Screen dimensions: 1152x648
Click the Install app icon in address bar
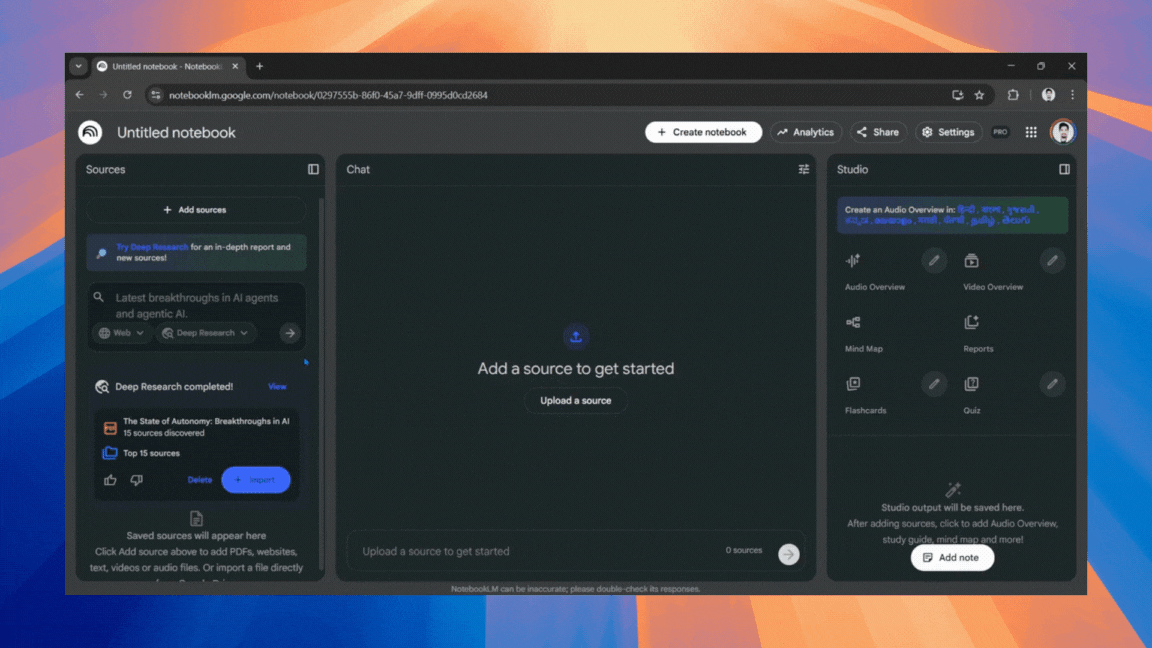[x=957, y=95]
